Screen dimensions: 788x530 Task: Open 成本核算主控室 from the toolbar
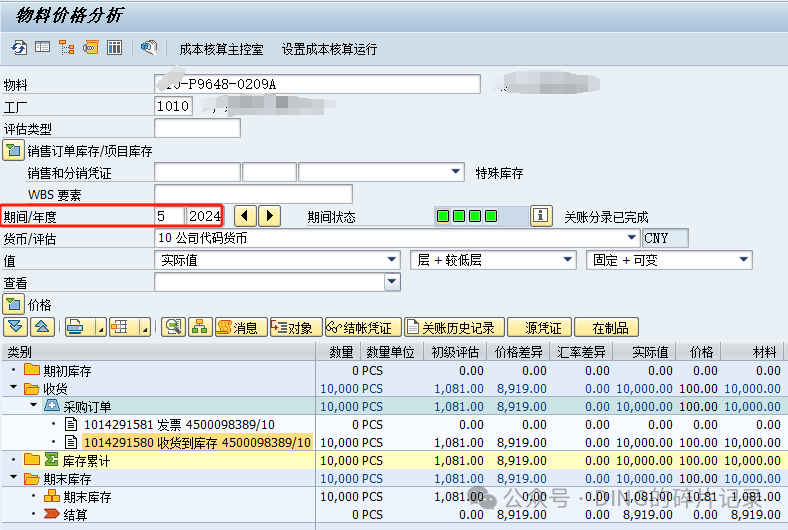pyautogui.click(x=221, y=49)
